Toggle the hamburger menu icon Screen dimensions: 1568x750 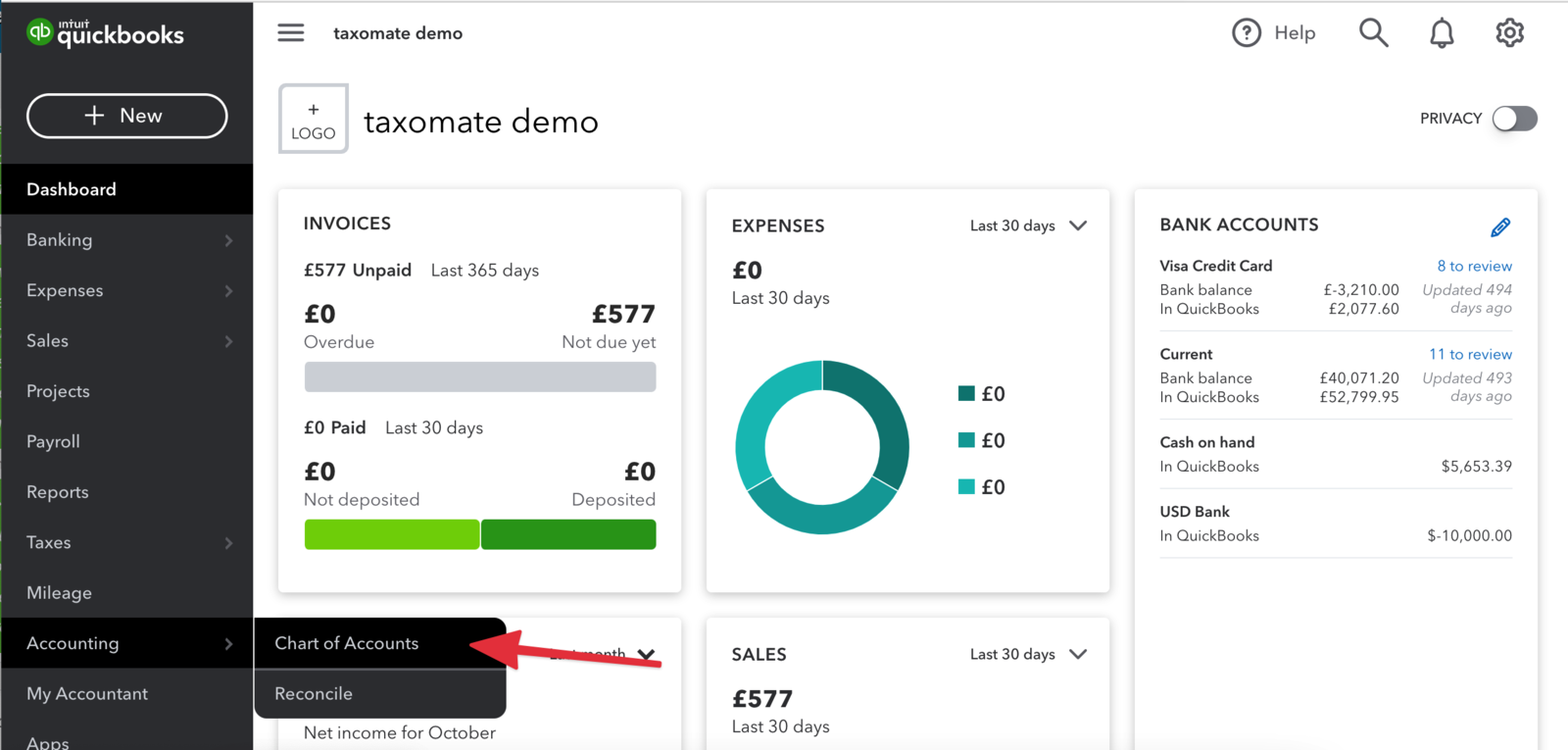pyautogui.click(x=291, y=32)
